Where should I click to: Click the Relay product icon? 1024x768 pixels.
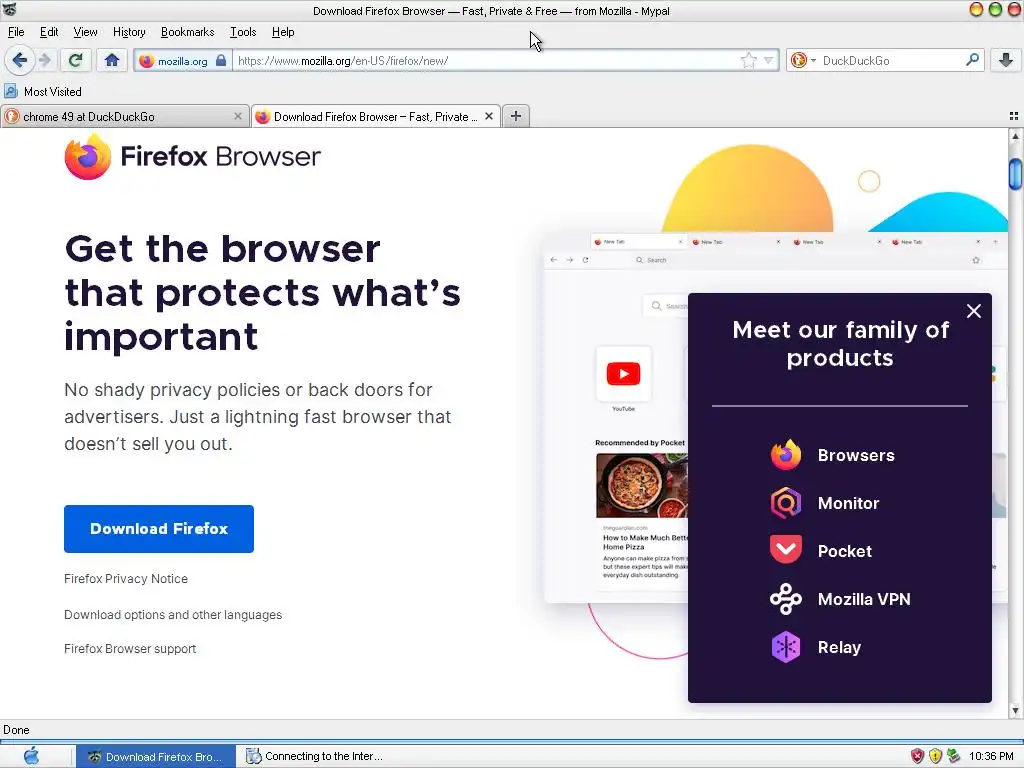pyautogui.click(x=786, y=647)
